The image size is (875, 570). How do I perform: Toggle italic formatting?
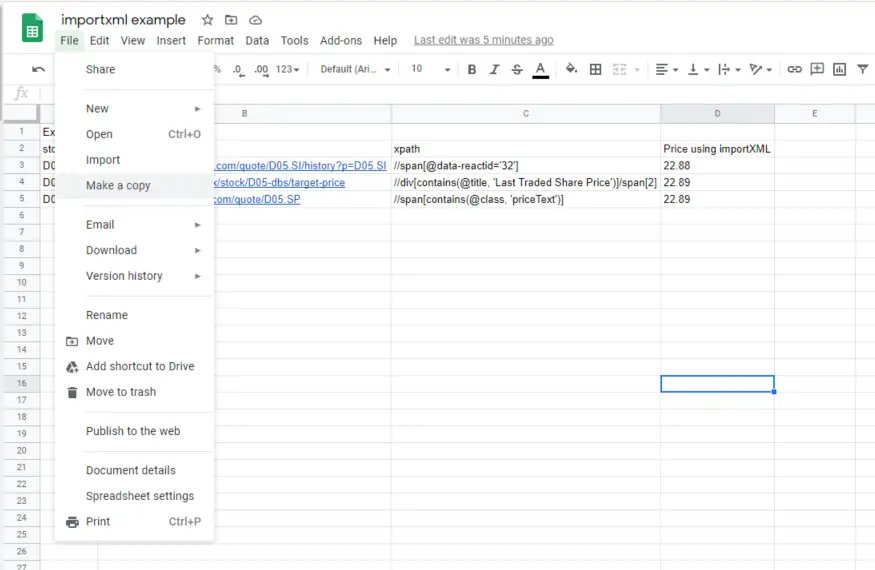click(494, 69)
